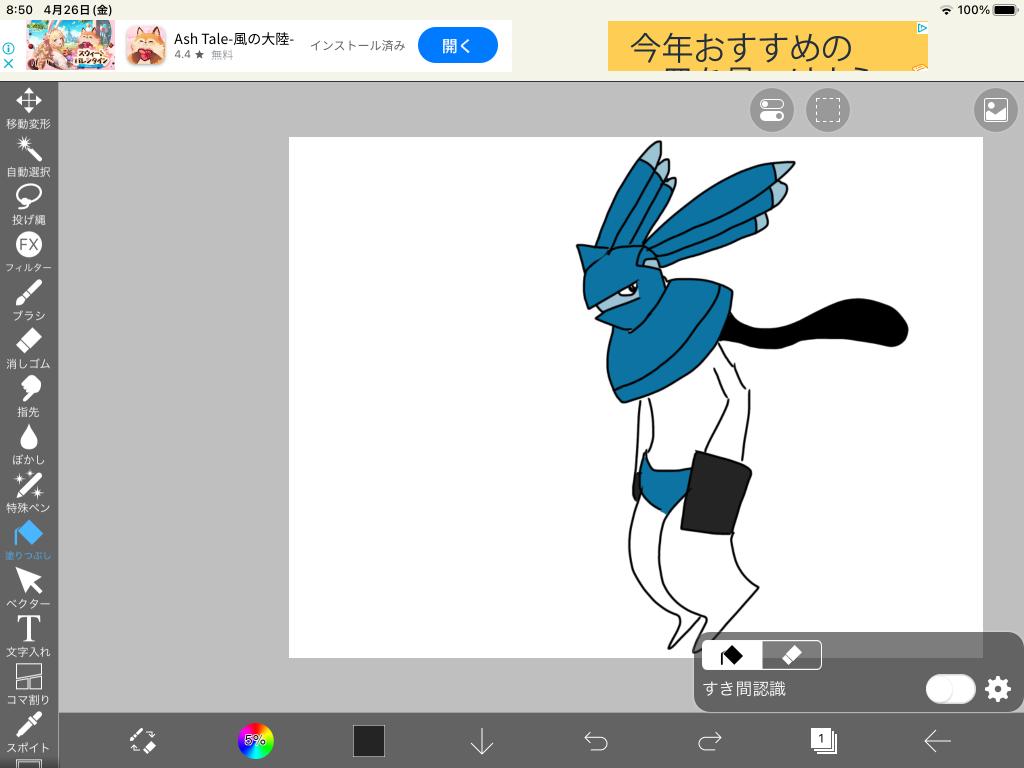The image size is (1024, 768).
Task: Switch bucket to eraser mode
Action: coord(791,655)
